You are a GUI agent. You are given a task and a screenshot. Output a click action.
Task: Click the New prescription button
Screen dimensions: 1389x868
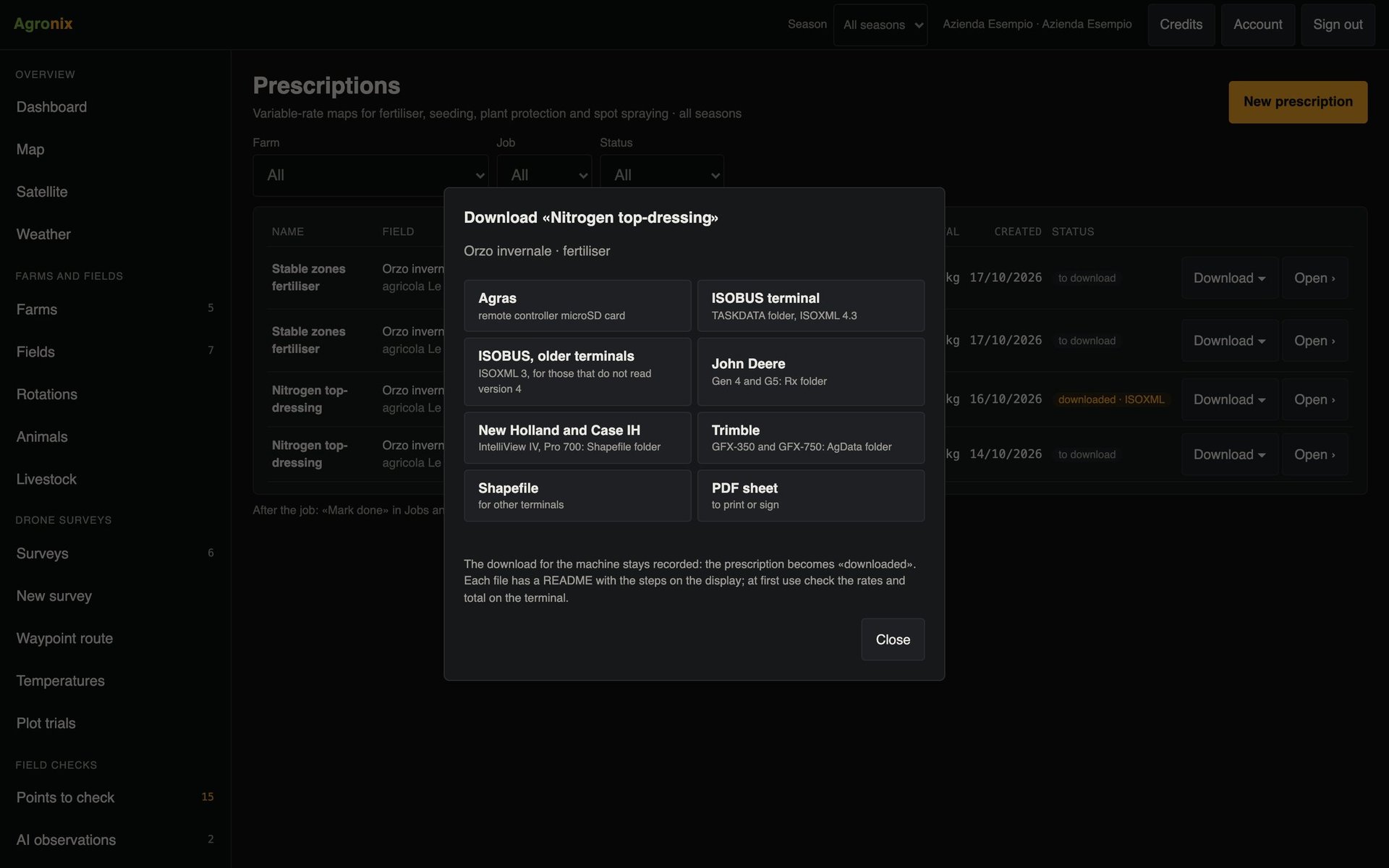click(x=1298, y=102)
